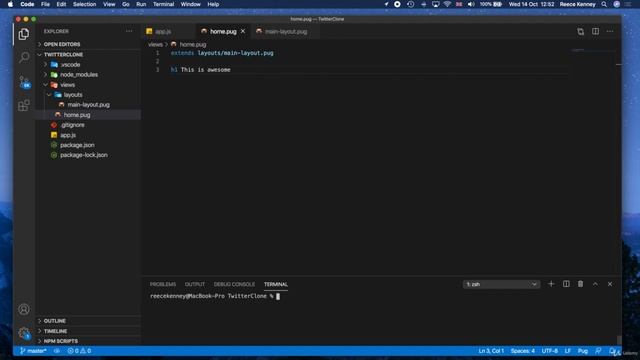Expand the Timeline section
This screenshot has height=360, width=640.
click(x=55, y=331)
